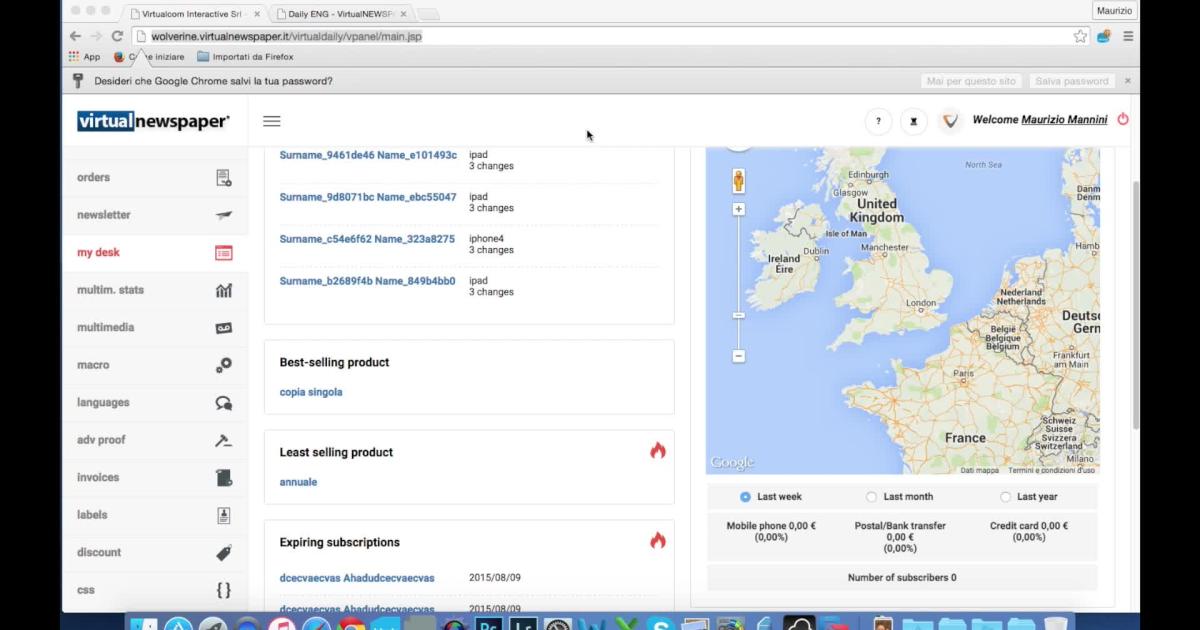Open the discount tag icon
This screenshot has height=630, width=1200.
[223, 553]
